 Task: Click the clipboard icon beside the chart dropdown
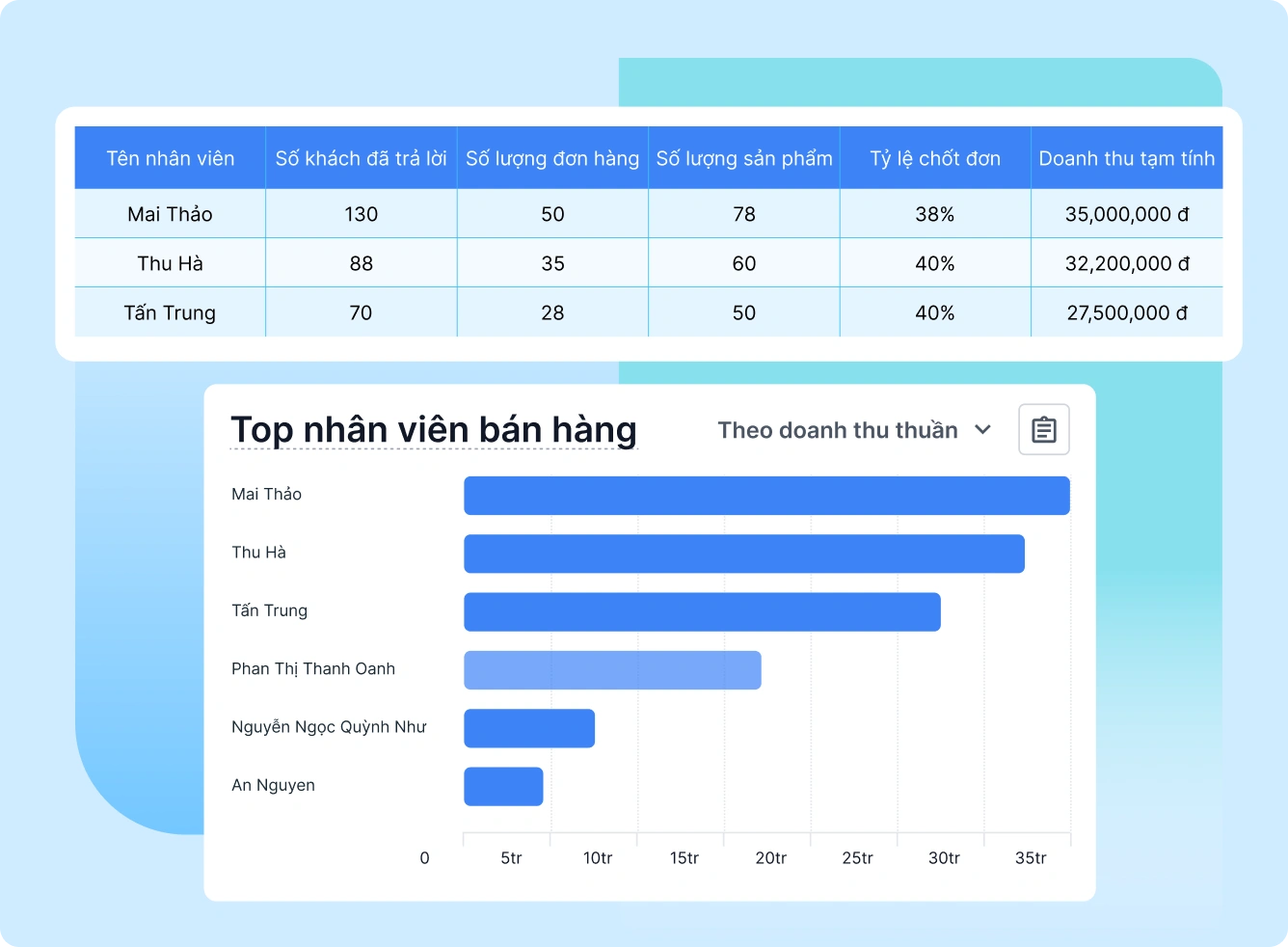(x=1043, y=429)
